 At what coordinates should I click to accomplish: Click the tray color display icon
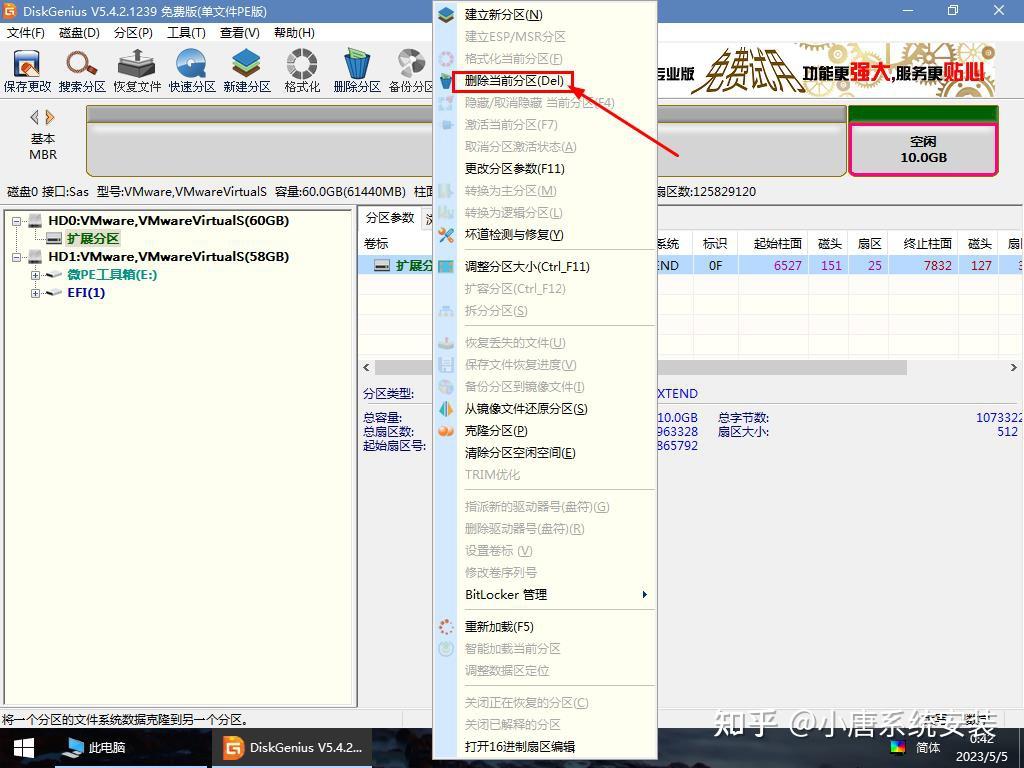[898, 747]
